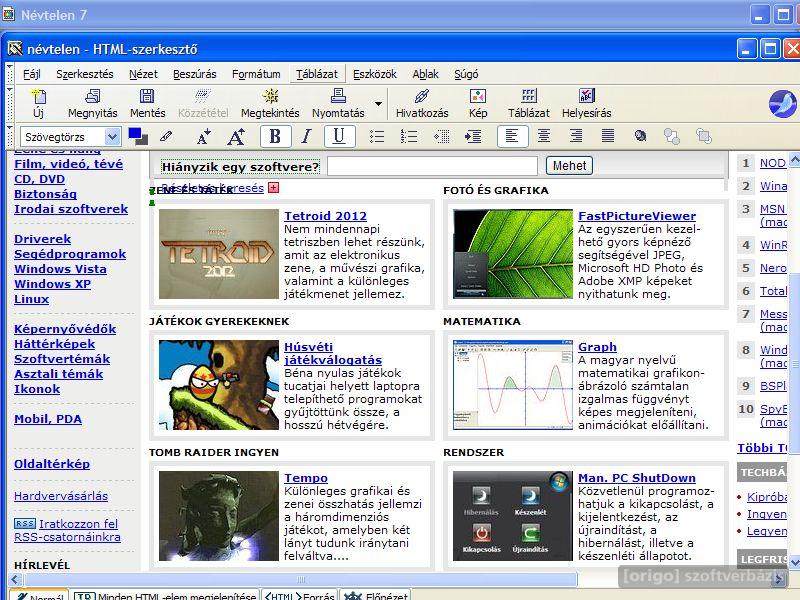Open a file with Megnyitás icon
The height and width of the screenshot is (600, 800).
click(92, 104)
